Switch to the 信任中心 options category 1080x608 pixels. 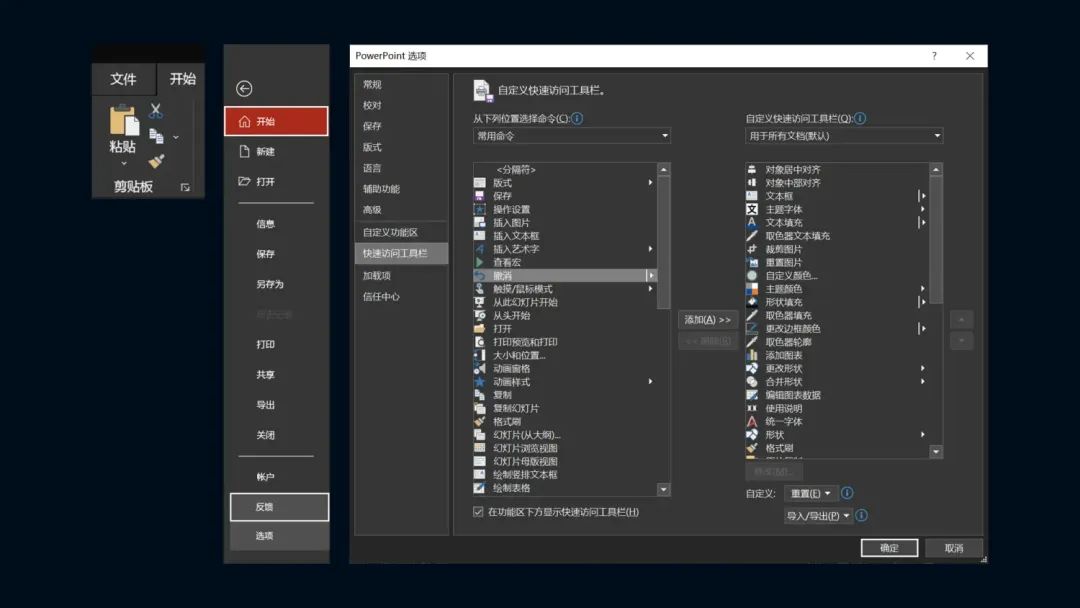pos(401,297)
